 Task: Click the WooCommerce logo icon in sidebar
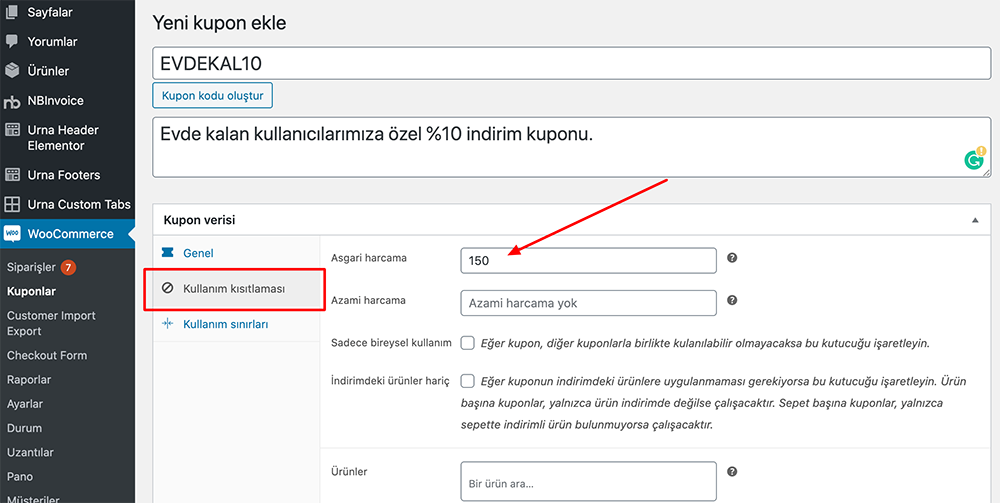[x=13, y=234]
